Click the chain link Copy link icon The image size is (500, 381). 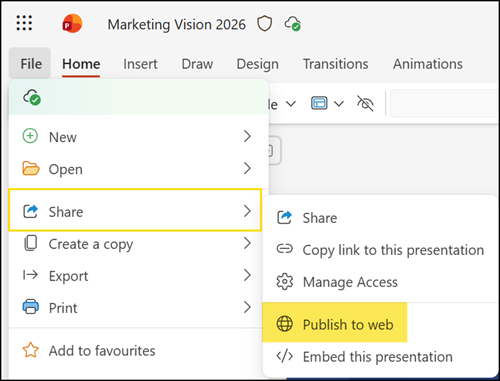(285, 249)
